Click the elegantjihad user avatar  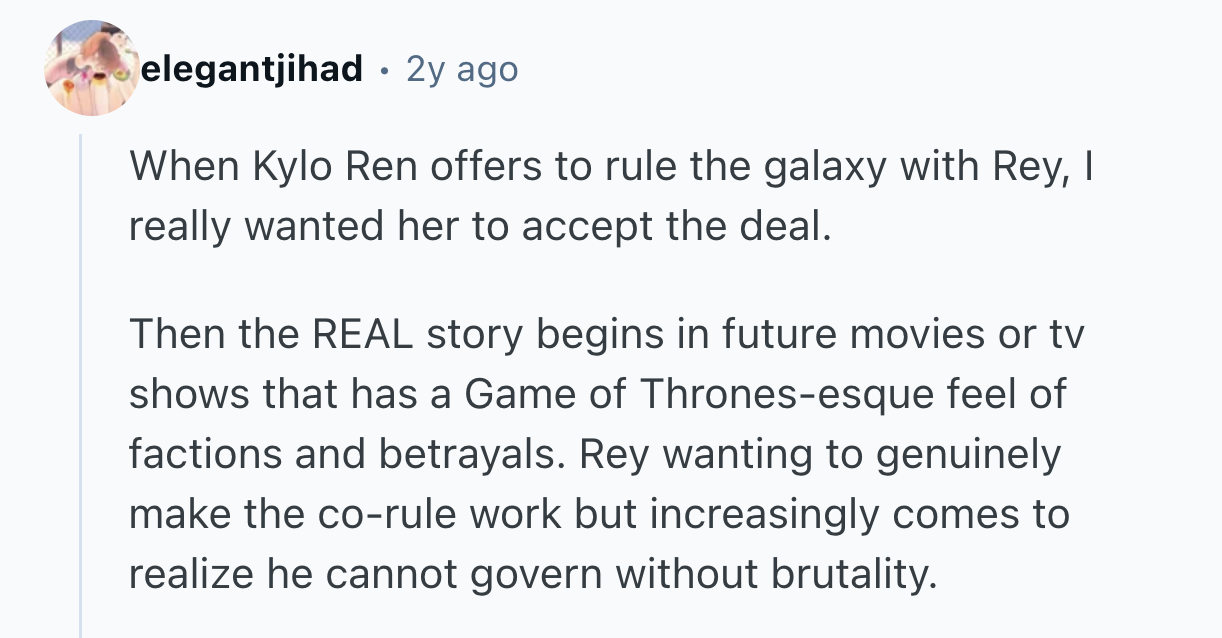(x=92, y=68)
